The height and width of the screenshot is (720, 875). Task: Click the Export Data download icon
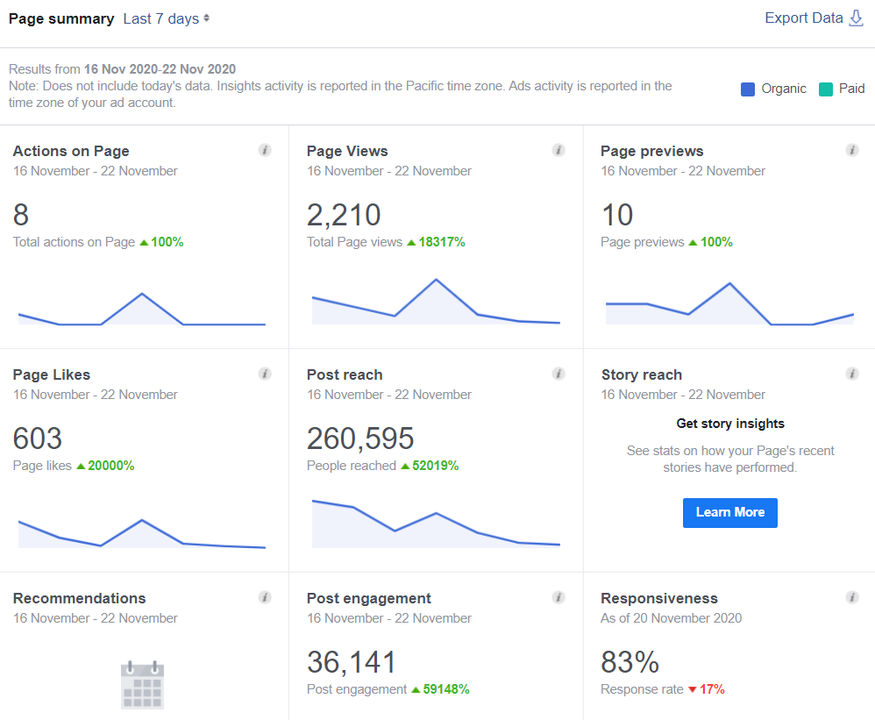pos(856,18)
